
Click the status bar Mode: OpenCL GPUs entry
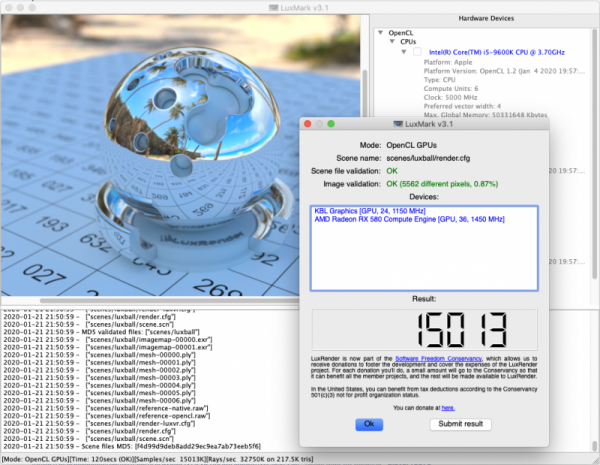point(36,459)
